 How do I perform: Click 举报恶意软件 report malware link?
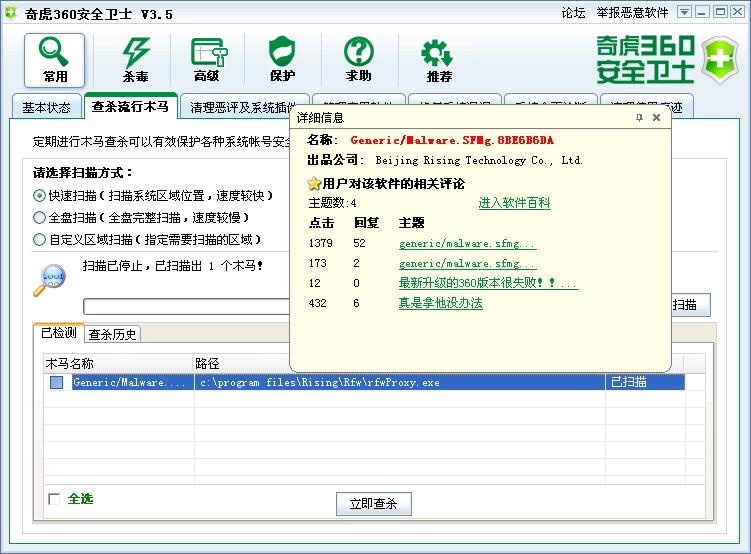[x=632, y=13]
